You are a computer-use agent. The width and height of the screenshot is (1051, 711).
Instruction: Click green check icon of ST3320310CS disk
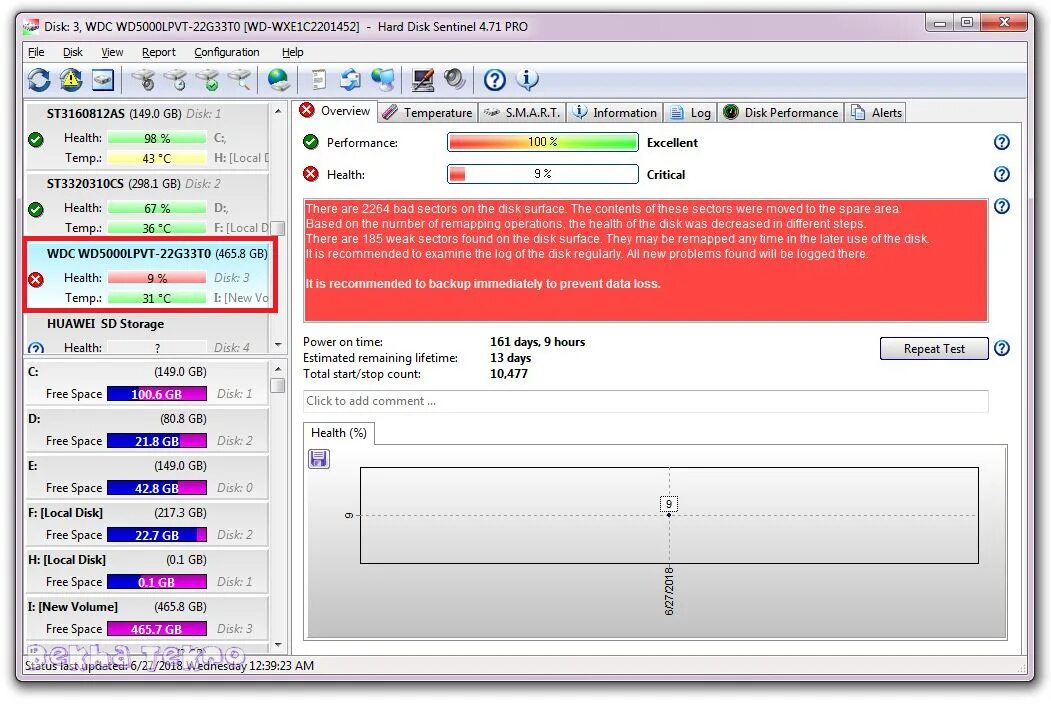[x=36, y=209]
